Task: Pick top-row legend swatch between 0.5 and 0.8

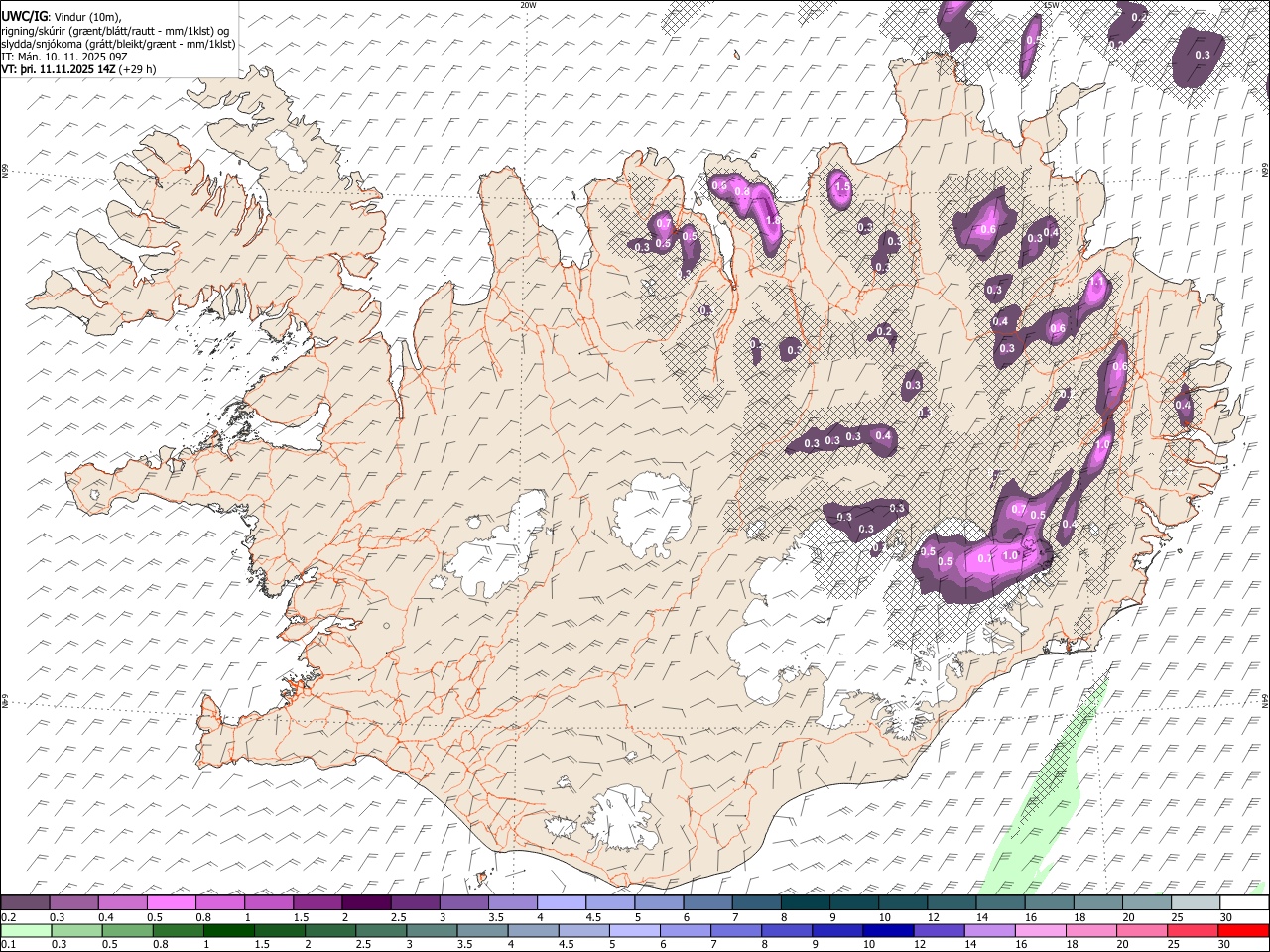Action: coord(171,902)
